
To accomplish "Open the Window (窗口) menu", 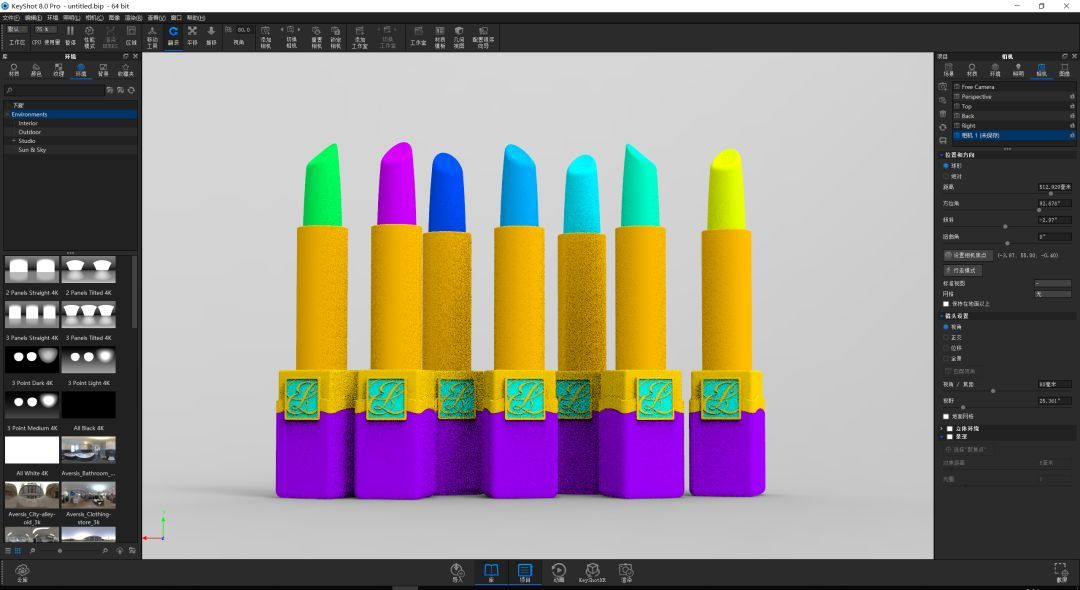I will coord(176,18).
